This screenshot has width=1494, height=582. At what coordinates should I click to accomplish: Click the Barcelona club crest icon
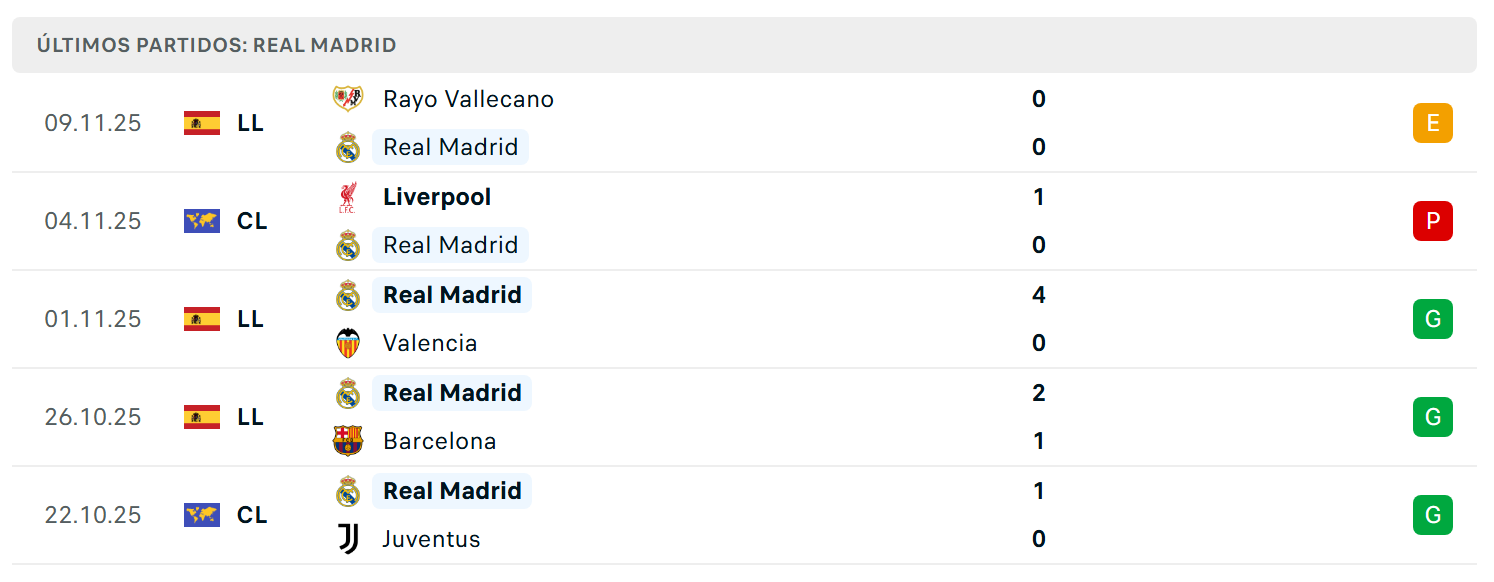pyautogui.click(x=347, y=441)
